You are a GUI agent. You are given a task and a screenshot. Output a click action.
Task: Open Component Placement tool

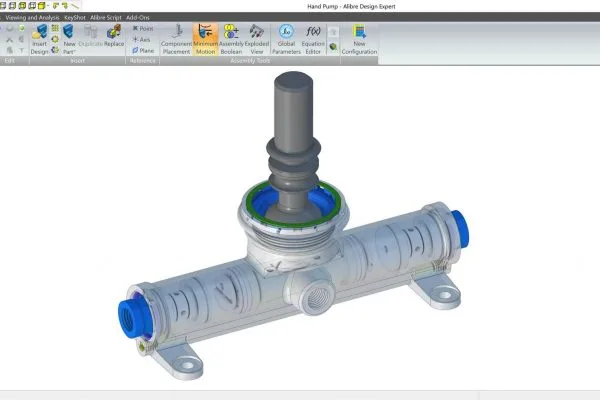(176, 39)
